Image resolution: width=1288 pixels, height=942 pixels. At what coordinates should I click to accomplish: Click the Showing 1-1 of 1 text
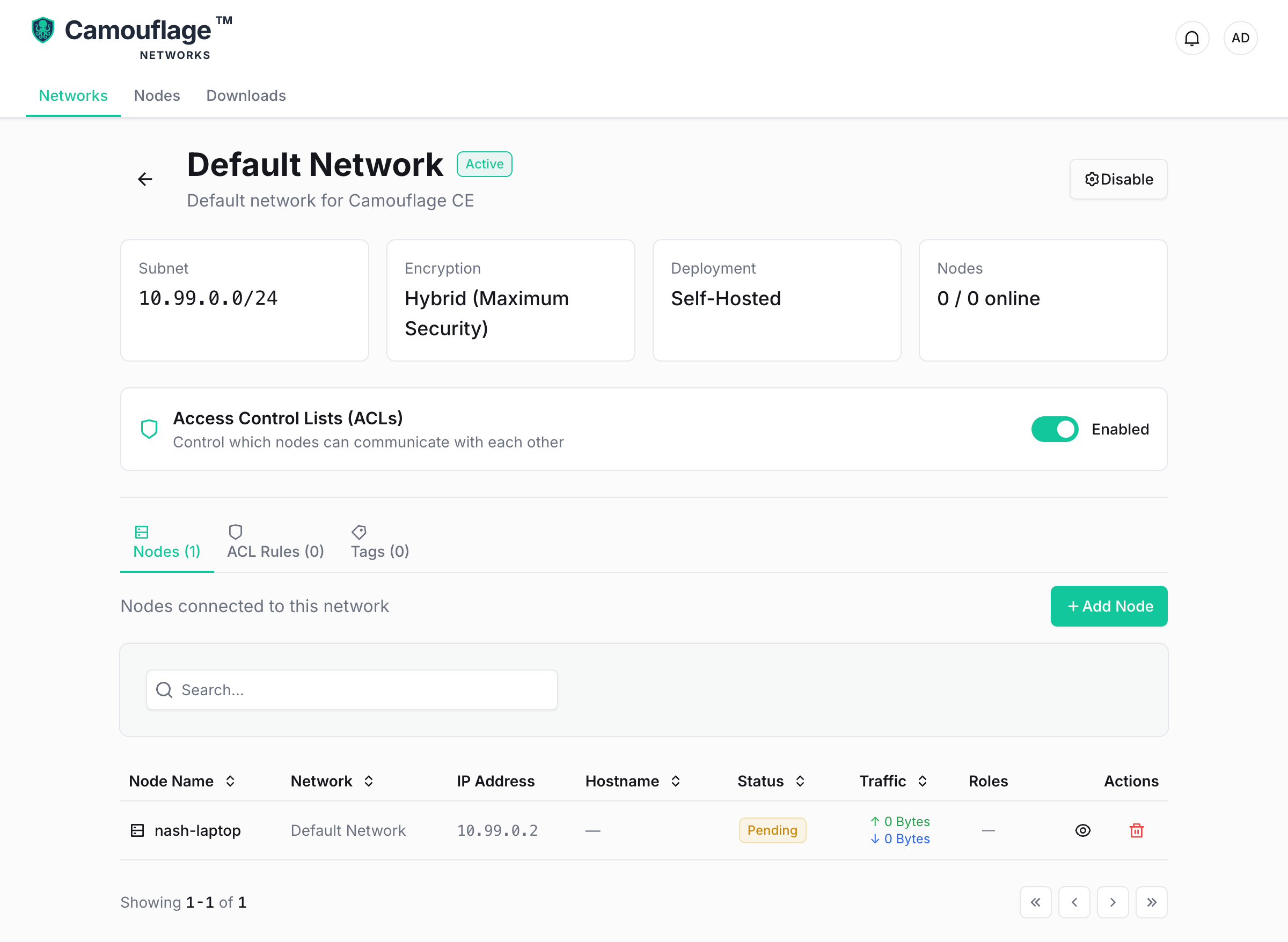tap(183, 902)
